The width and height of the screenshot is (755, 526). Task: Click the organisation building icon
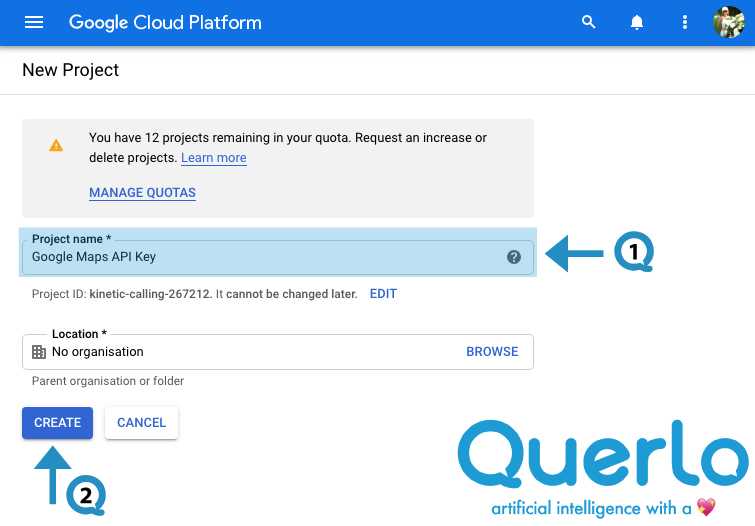[39, 352]
